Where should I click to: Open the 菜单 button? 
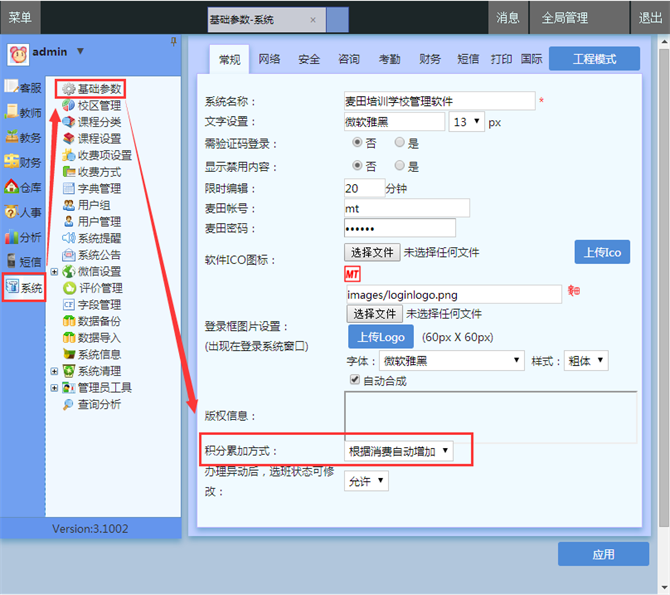point(20,17)
